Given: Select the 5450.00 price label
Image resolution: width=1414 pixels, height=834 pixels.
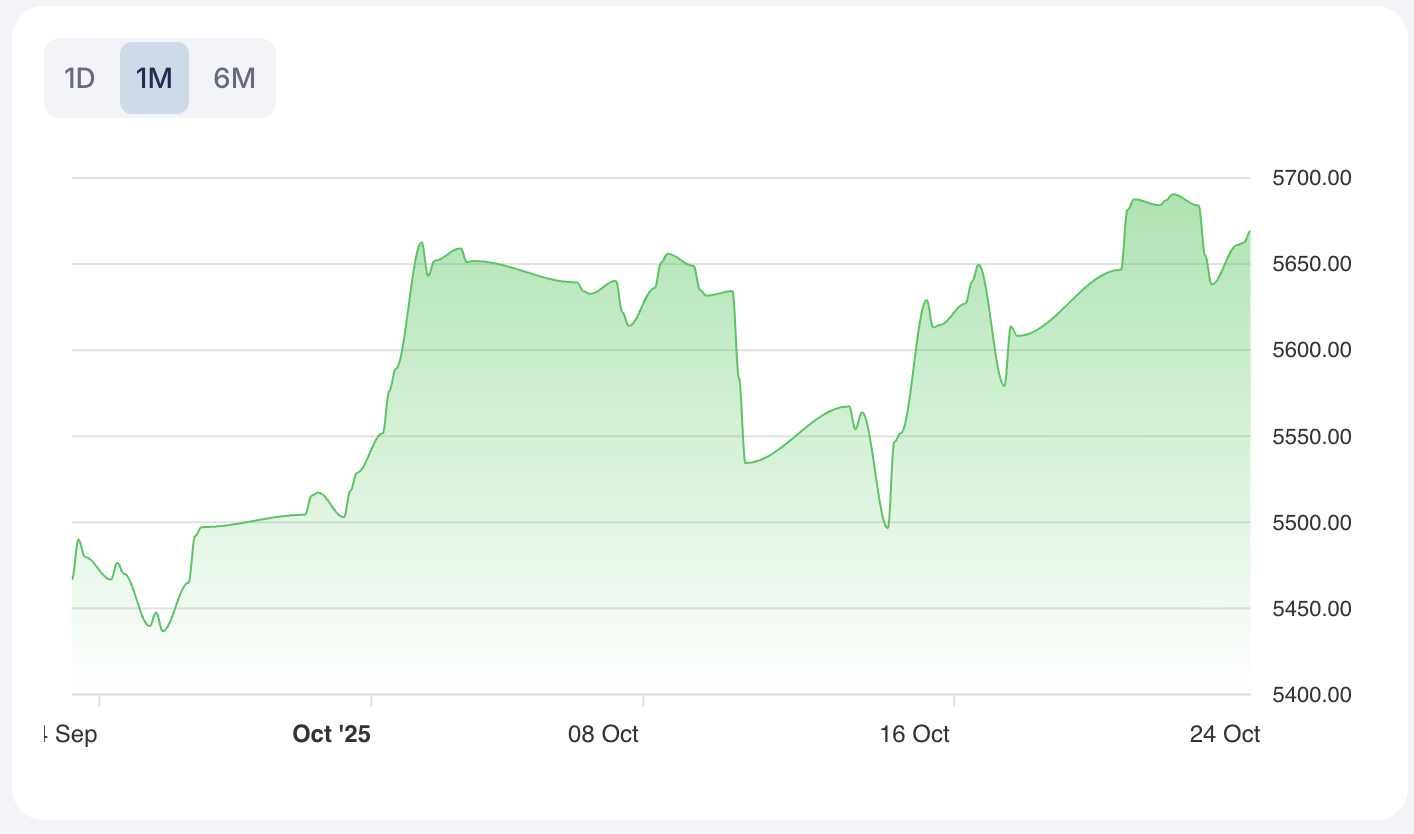Looking at the screenshot, I should click(1312, 608).
